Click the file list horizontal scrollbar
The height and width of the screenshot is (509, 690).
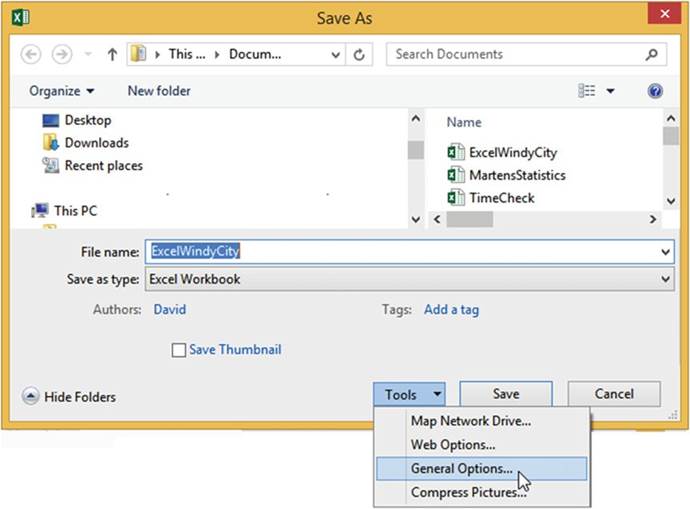coord(540,219)
